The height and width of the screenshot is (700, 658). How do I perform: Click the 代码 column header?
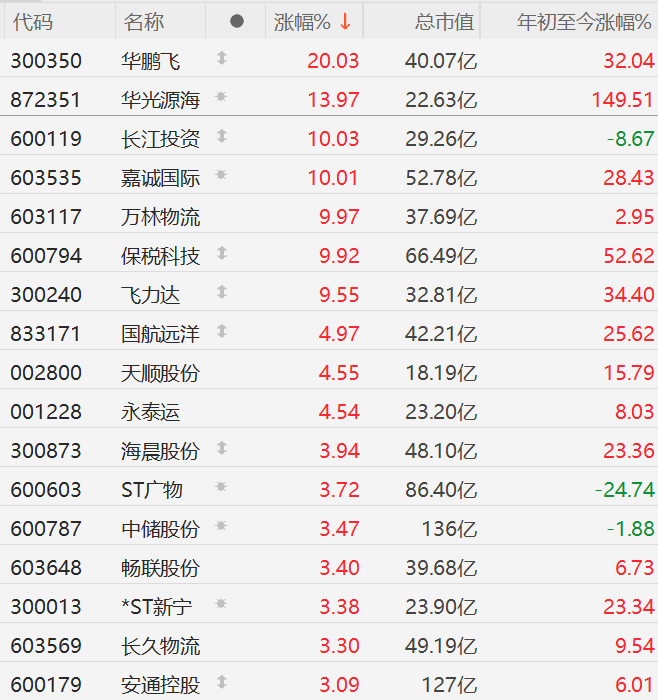pos(33,22)
